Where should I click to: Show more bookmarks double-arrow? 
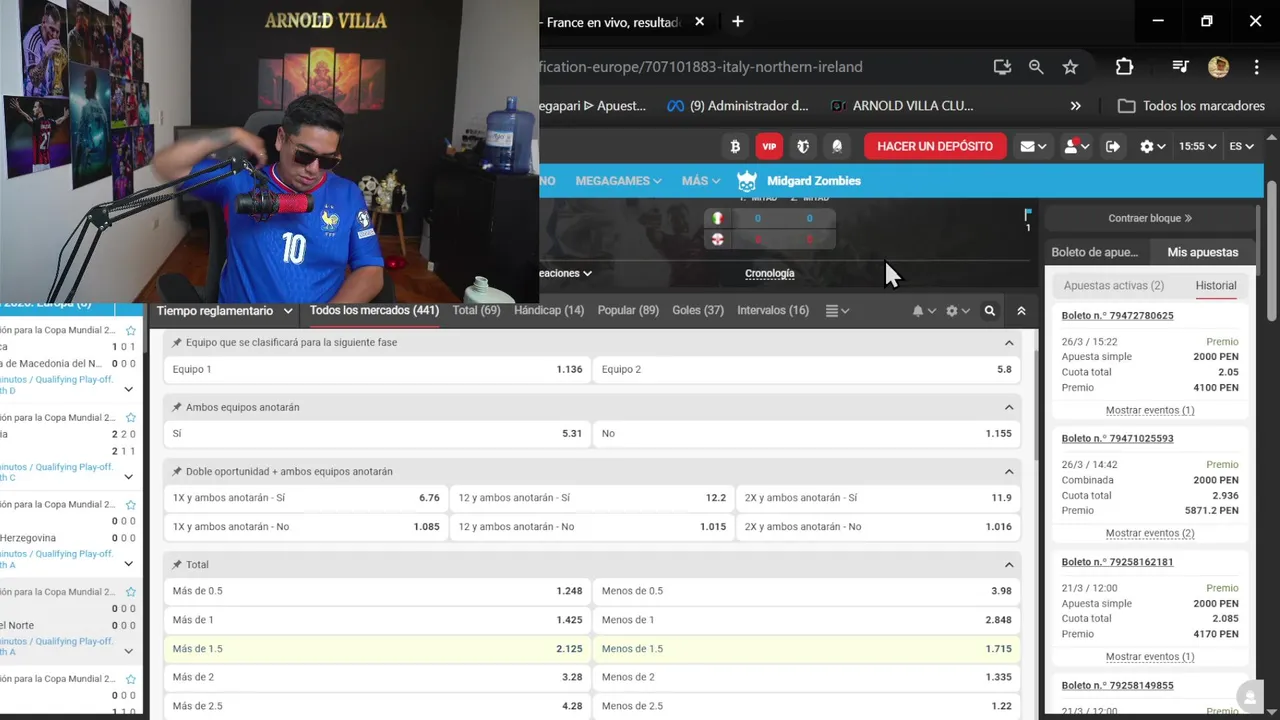(x=1076, y=106)
